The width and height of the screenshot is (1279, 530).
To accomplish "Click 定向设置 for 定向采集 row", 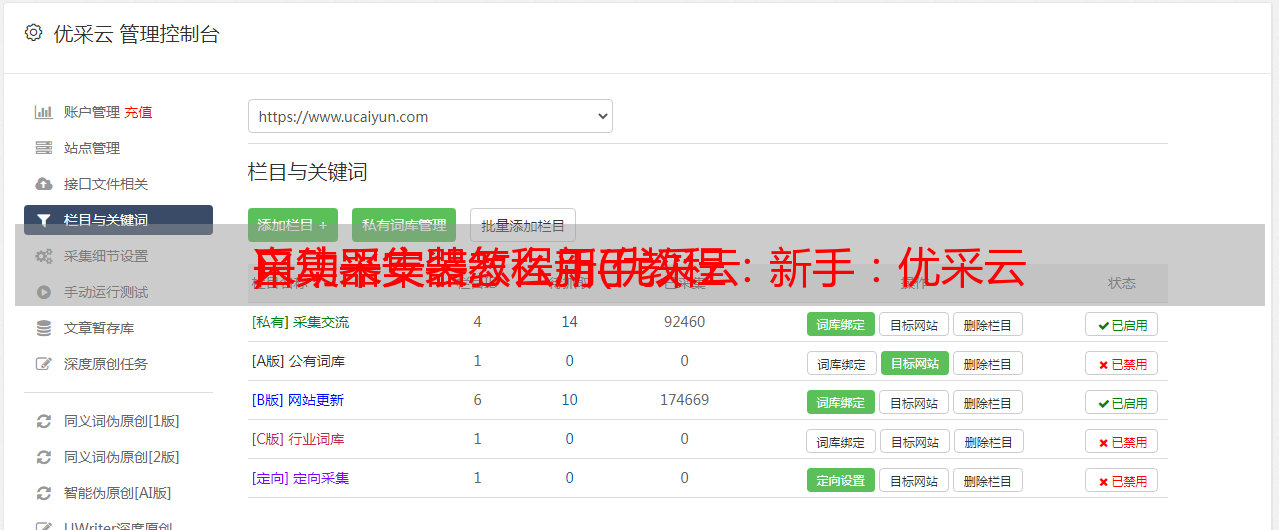I will (x=841, y=480).
